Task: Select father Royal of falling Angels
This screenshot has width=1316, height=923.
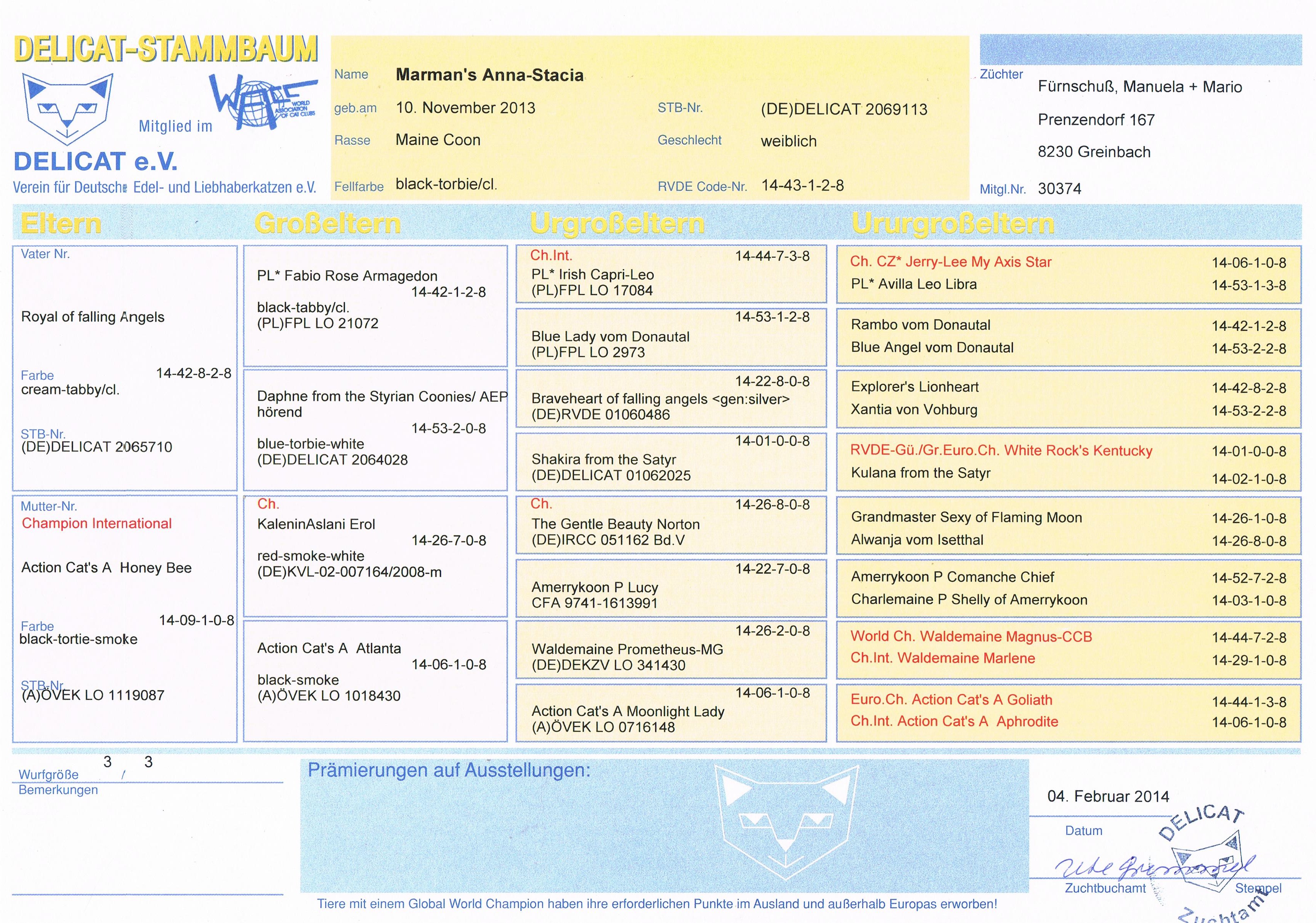Action: coord(93,317)
